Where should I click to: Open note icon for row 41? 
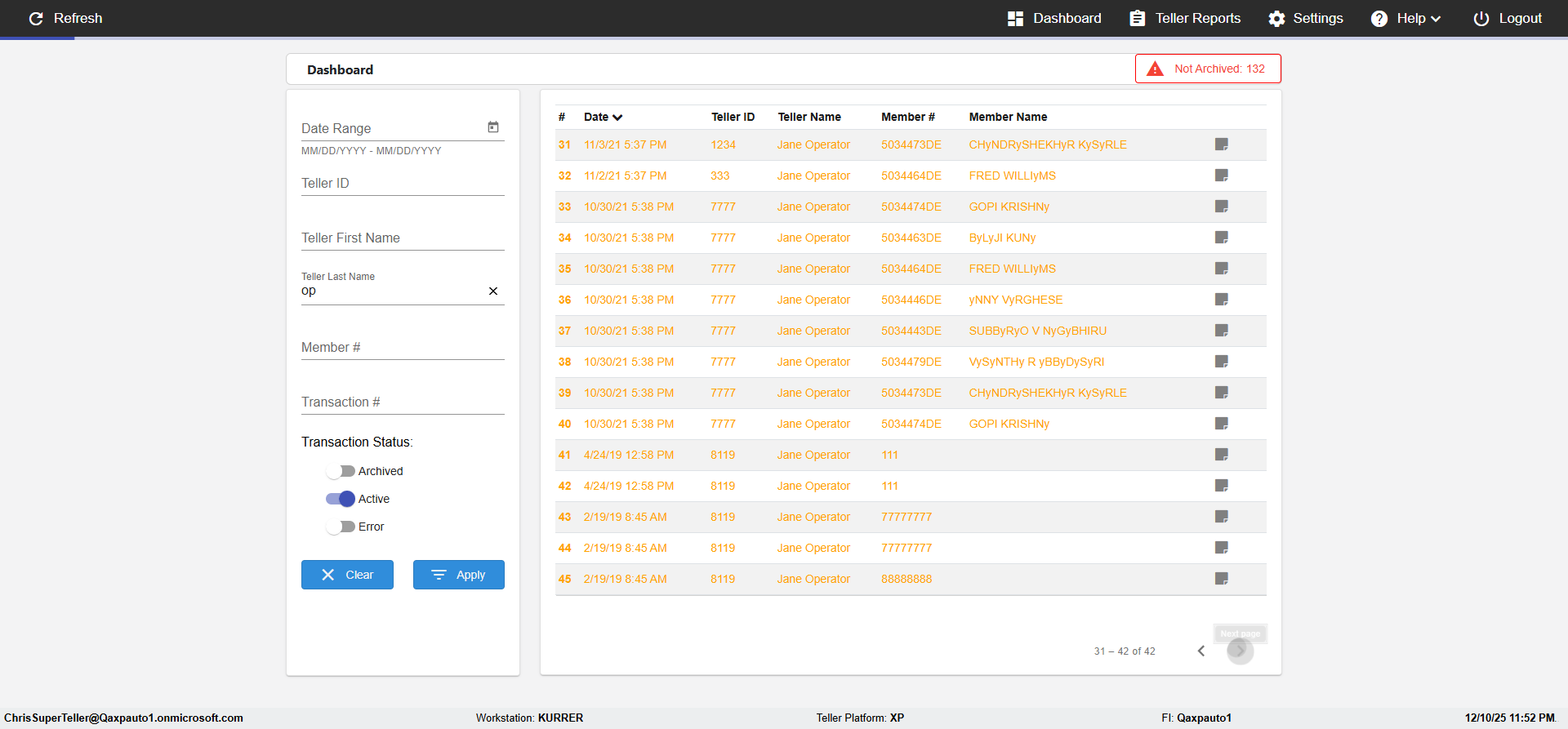1222,455
